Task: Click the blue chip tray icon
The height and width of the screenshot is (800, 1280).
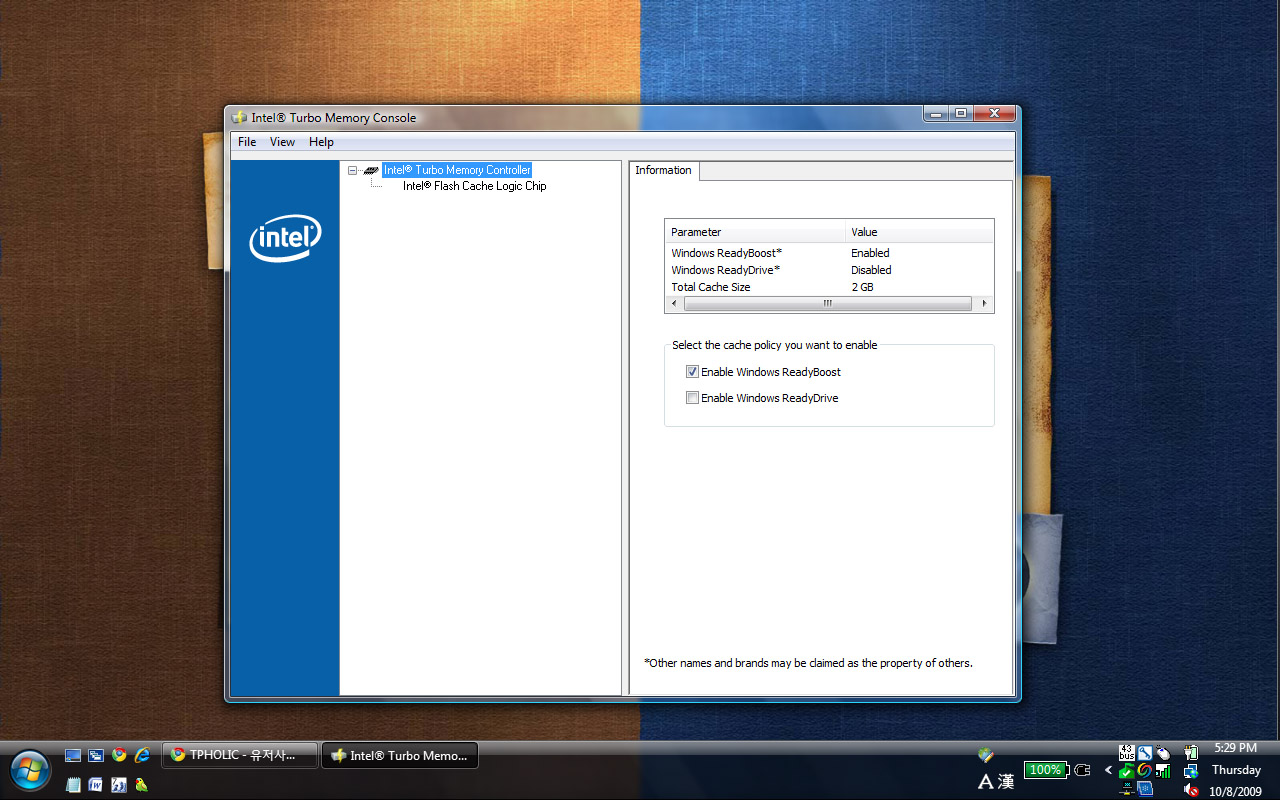Action: click(x=1145, y=788)
